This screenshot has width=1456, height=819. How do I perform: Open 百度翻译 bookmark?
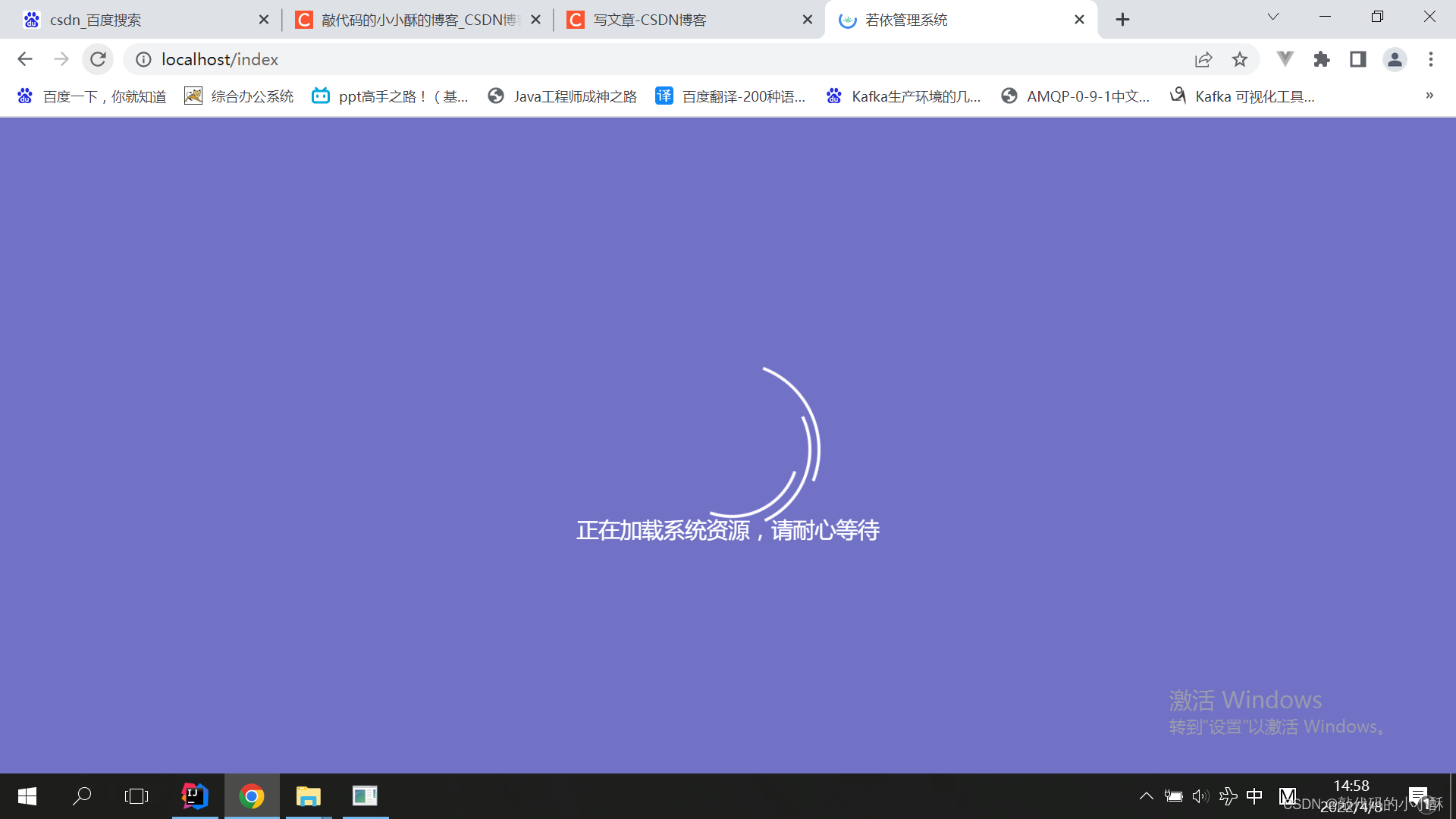pos(730,96)
